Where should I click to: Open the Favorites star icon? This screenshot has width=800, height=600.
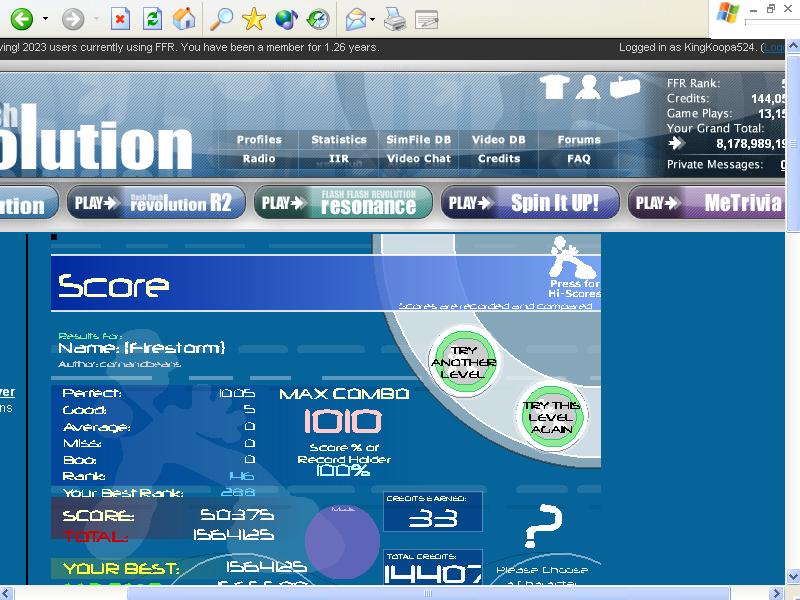(x=254, y=19)
